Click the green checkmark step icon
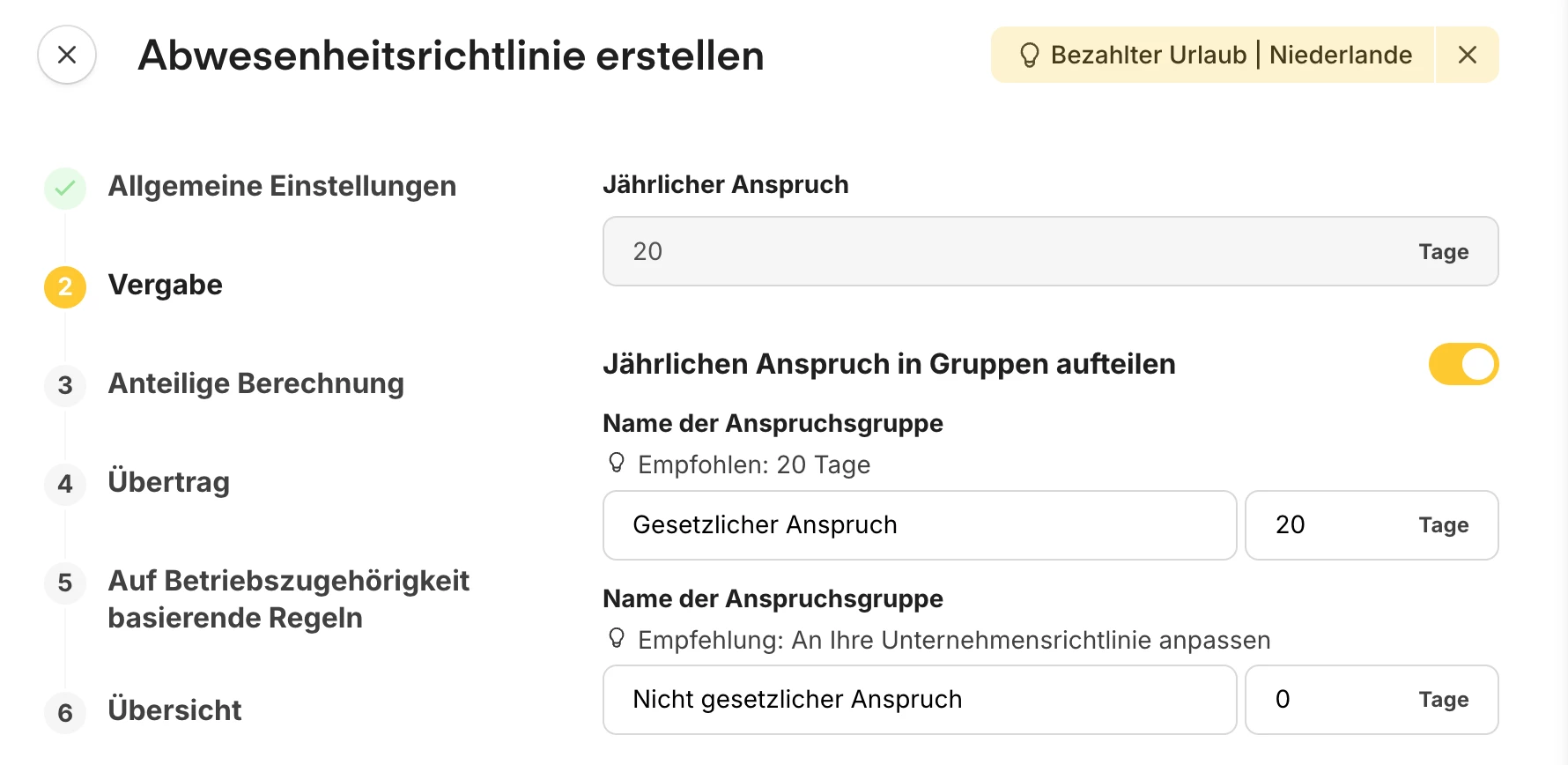Viewport: 1568px width, 765px height. click(x=65, y=188)
